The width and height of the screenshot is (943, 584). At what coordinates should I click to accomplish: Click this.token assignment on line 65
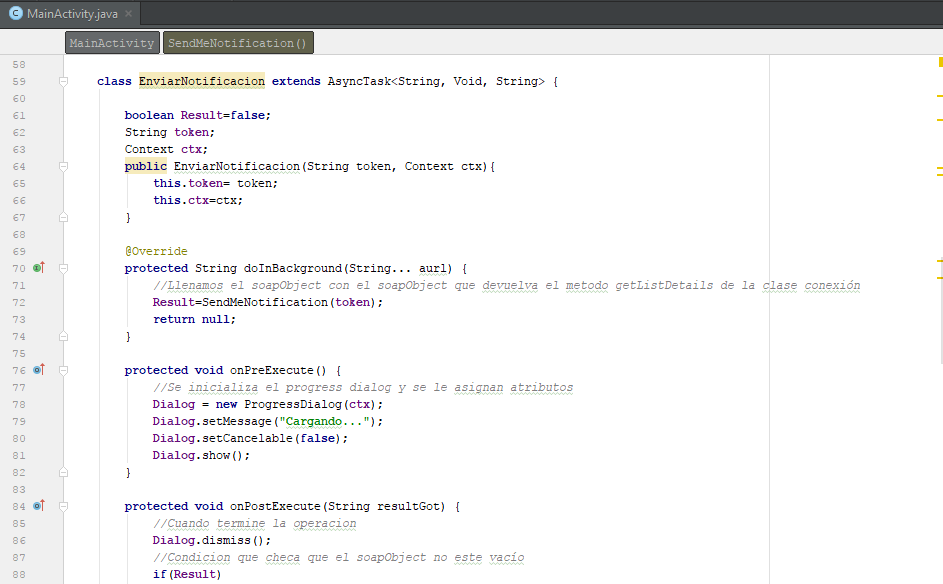coord(215,183)
